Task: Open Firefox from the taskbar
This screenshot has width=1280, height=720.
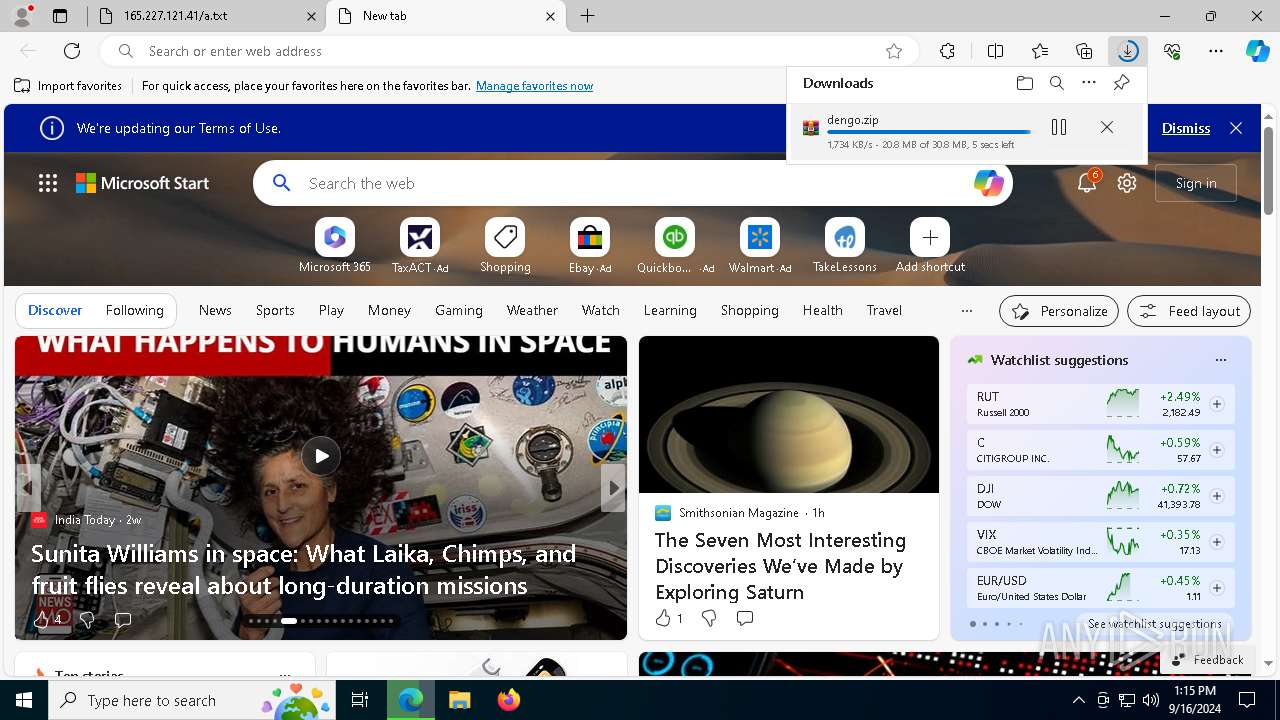Action: [x=509, y=700]
